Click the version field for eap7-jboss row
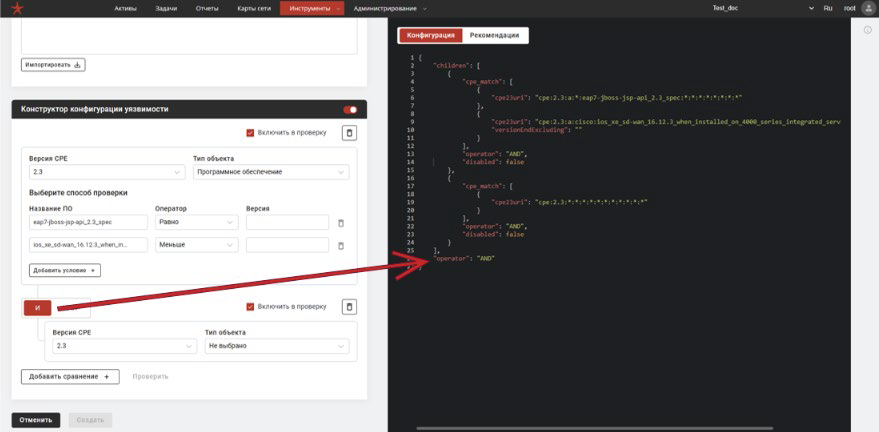The image size is (879, 432). pos(287,222)
